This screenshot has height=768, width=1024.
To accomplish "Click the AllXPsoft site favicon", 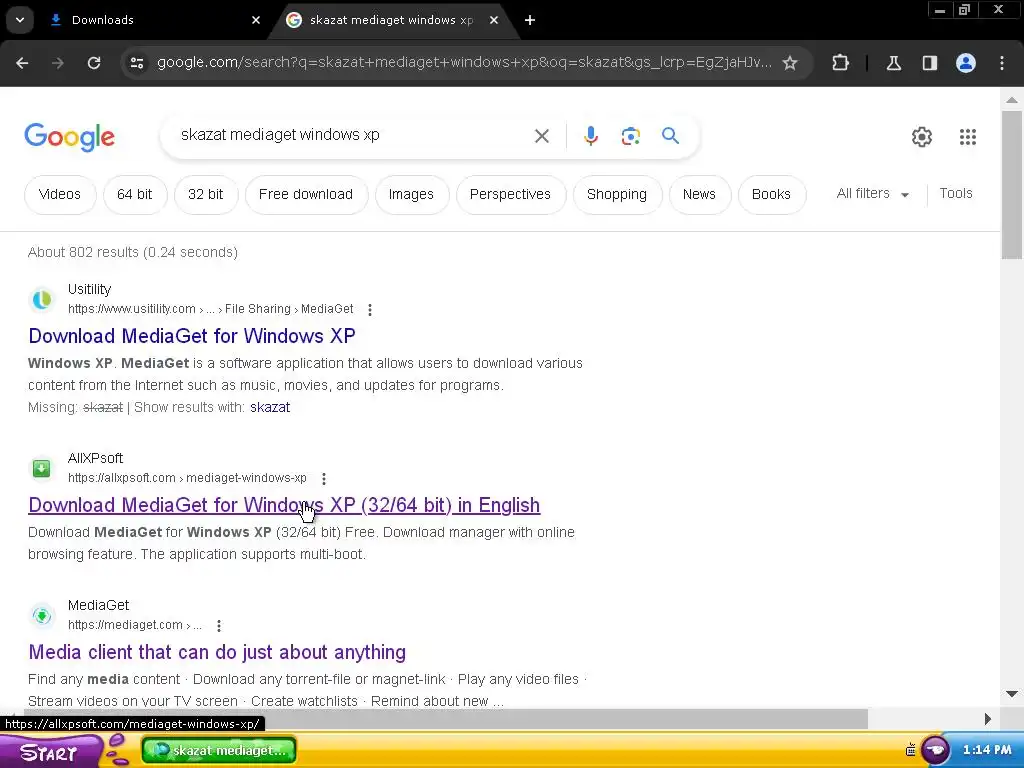I will (x=42, y=468).
